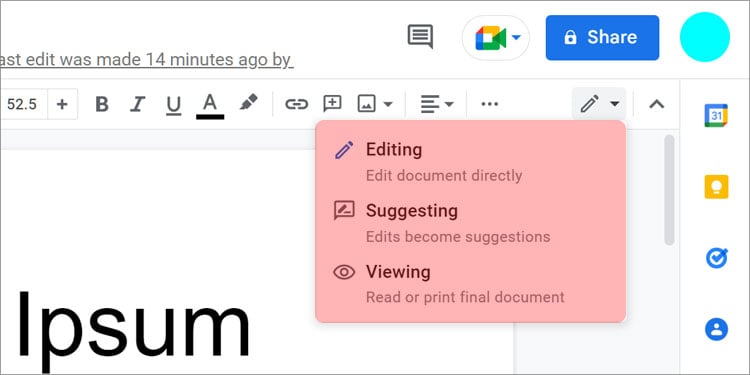Increase font size with plus button
This screenshot has width=750, height=375.
[62, 104]
